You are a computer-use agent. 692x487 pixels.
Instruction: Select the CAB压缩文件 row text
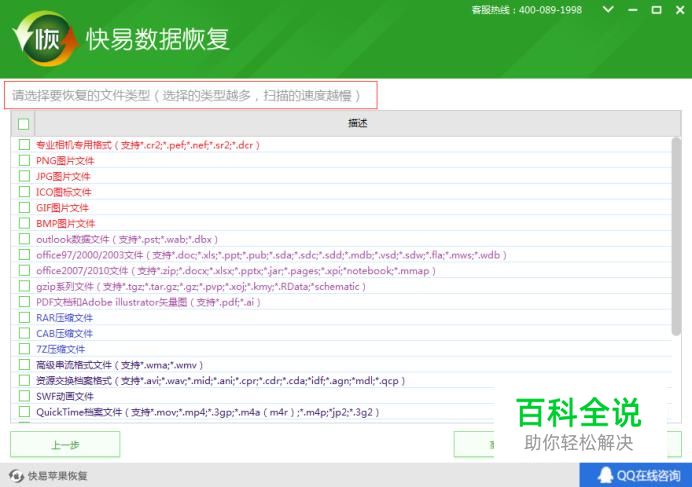click(64, 333)
